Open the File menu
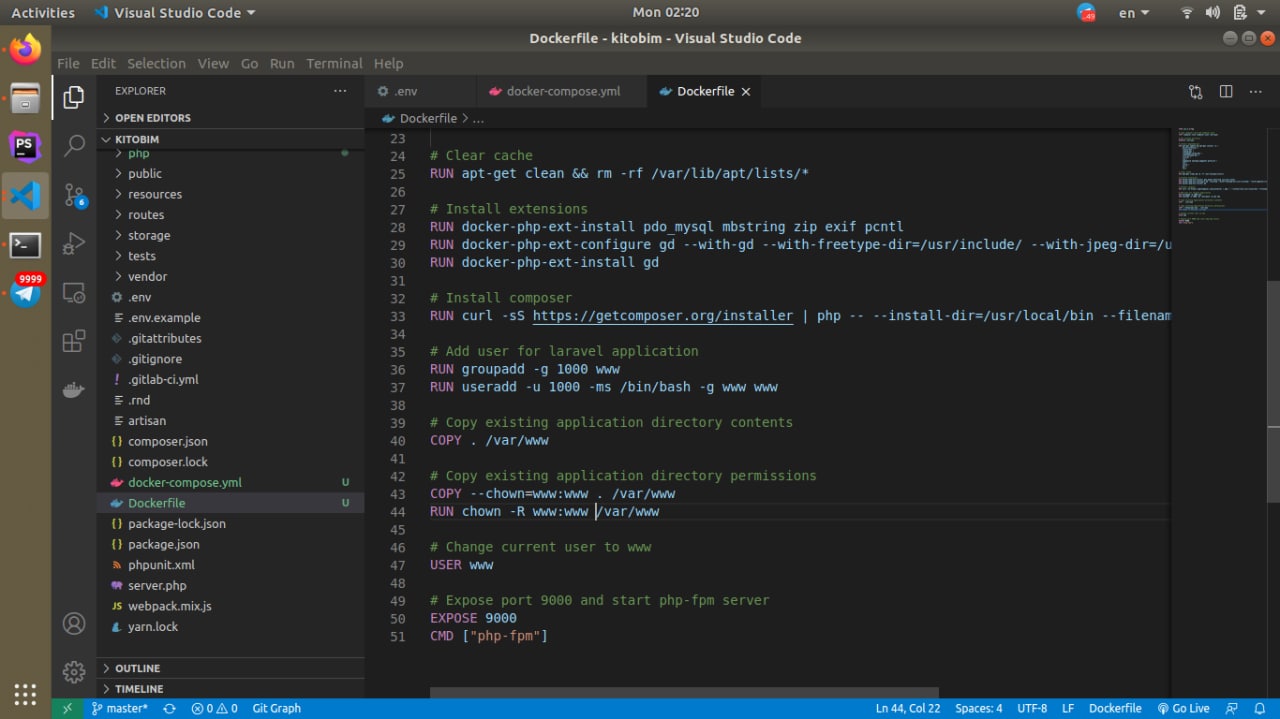 click(68, 63)
